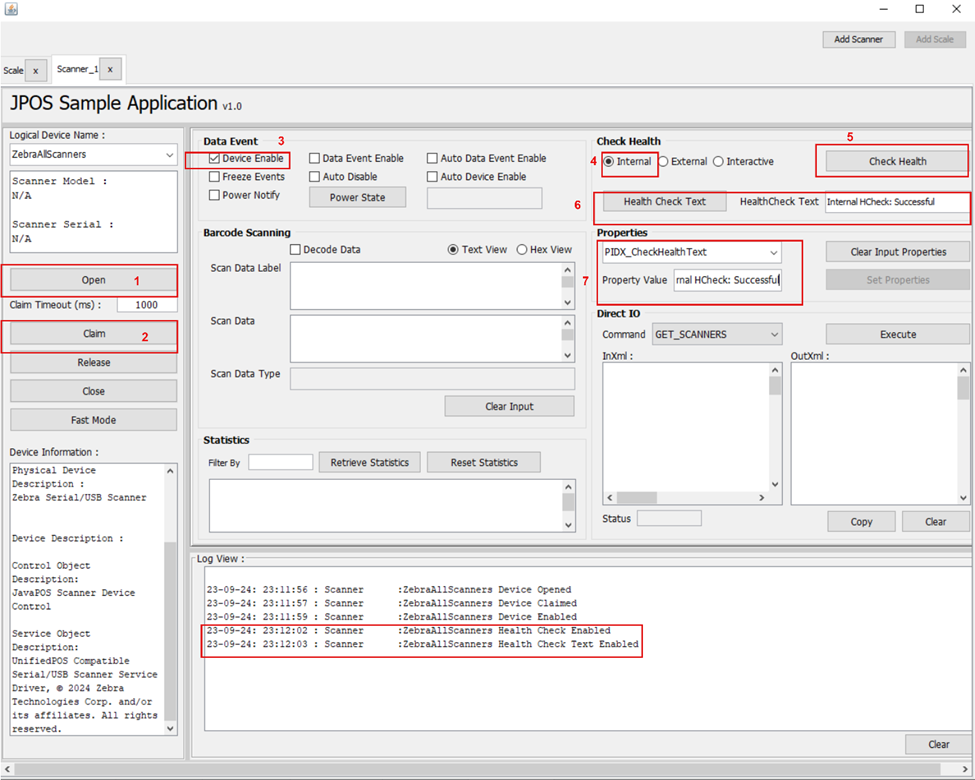Enable Decode Data for barcode scanning
975x780 pixels.
(295, 249)
